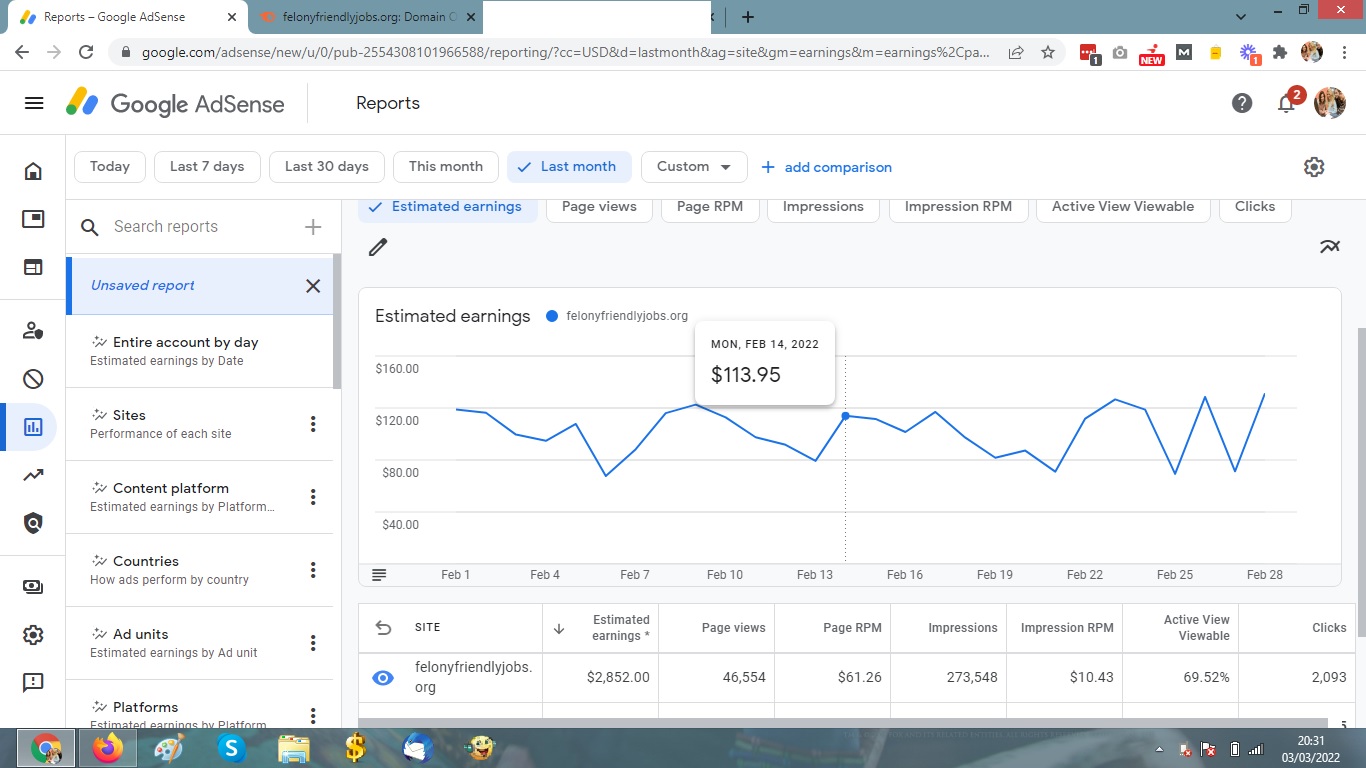Switch to felonyfriendlyjobs.org Domain tab
The image size is (1366, 768).
pos(365,17)
